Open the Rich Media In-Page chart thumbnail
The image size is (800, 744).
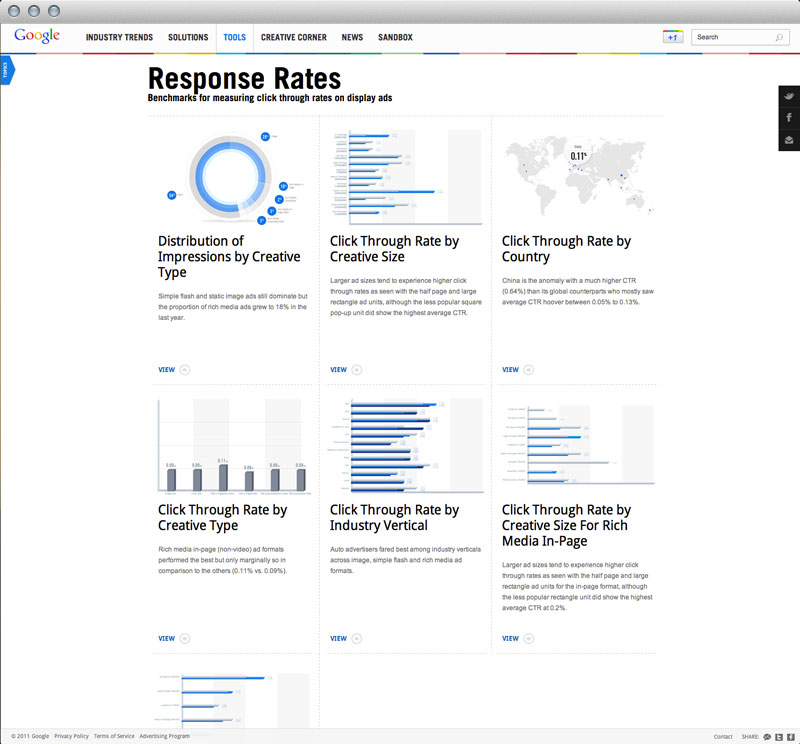click(579, 445)
